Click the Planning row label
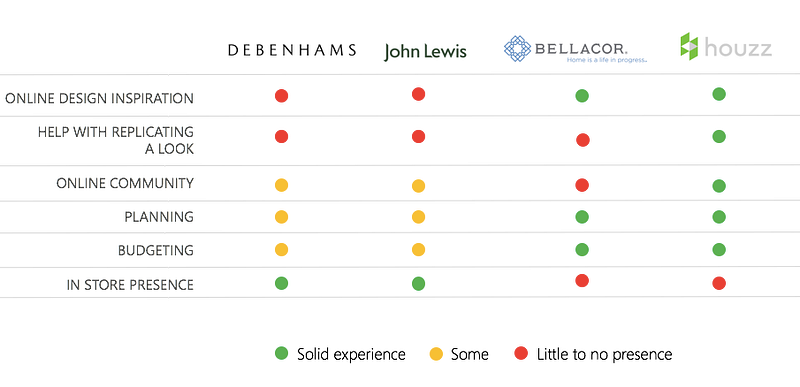The image size is (800, 387). 159,217
